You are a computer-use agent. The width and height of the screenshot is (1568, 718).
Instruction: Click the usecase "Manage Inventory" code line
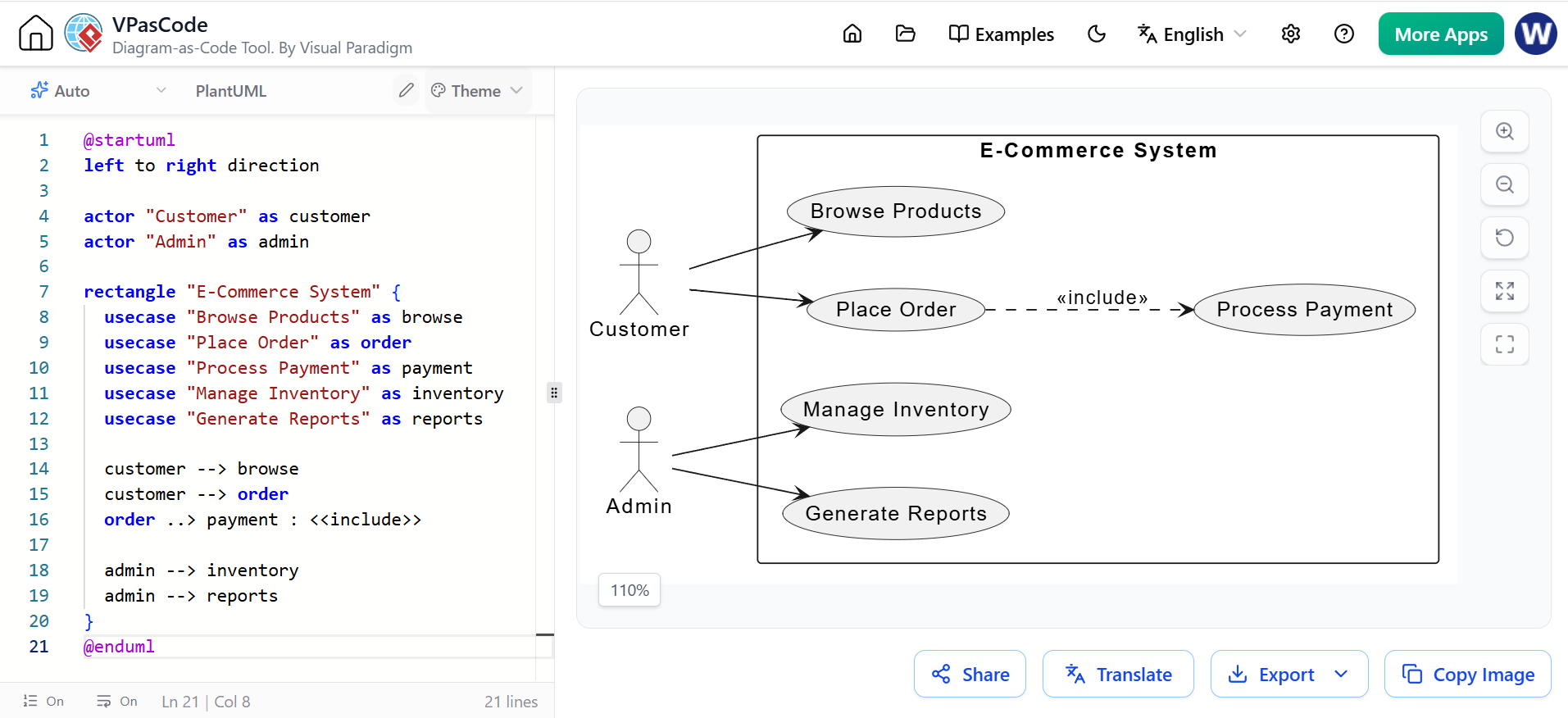pos(304,393)
